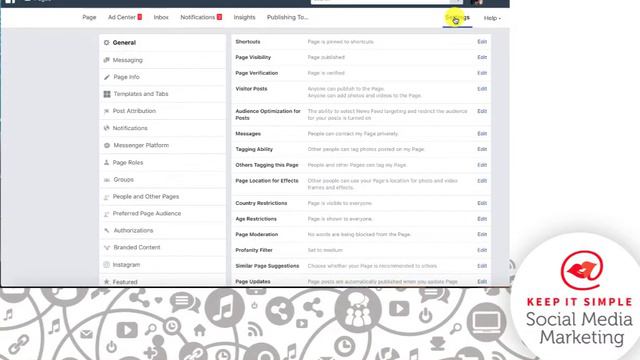Image resolution: width=640 pixels, height=360 pixels.
Task: Edit the Messages setting
Action: (482, 133)
